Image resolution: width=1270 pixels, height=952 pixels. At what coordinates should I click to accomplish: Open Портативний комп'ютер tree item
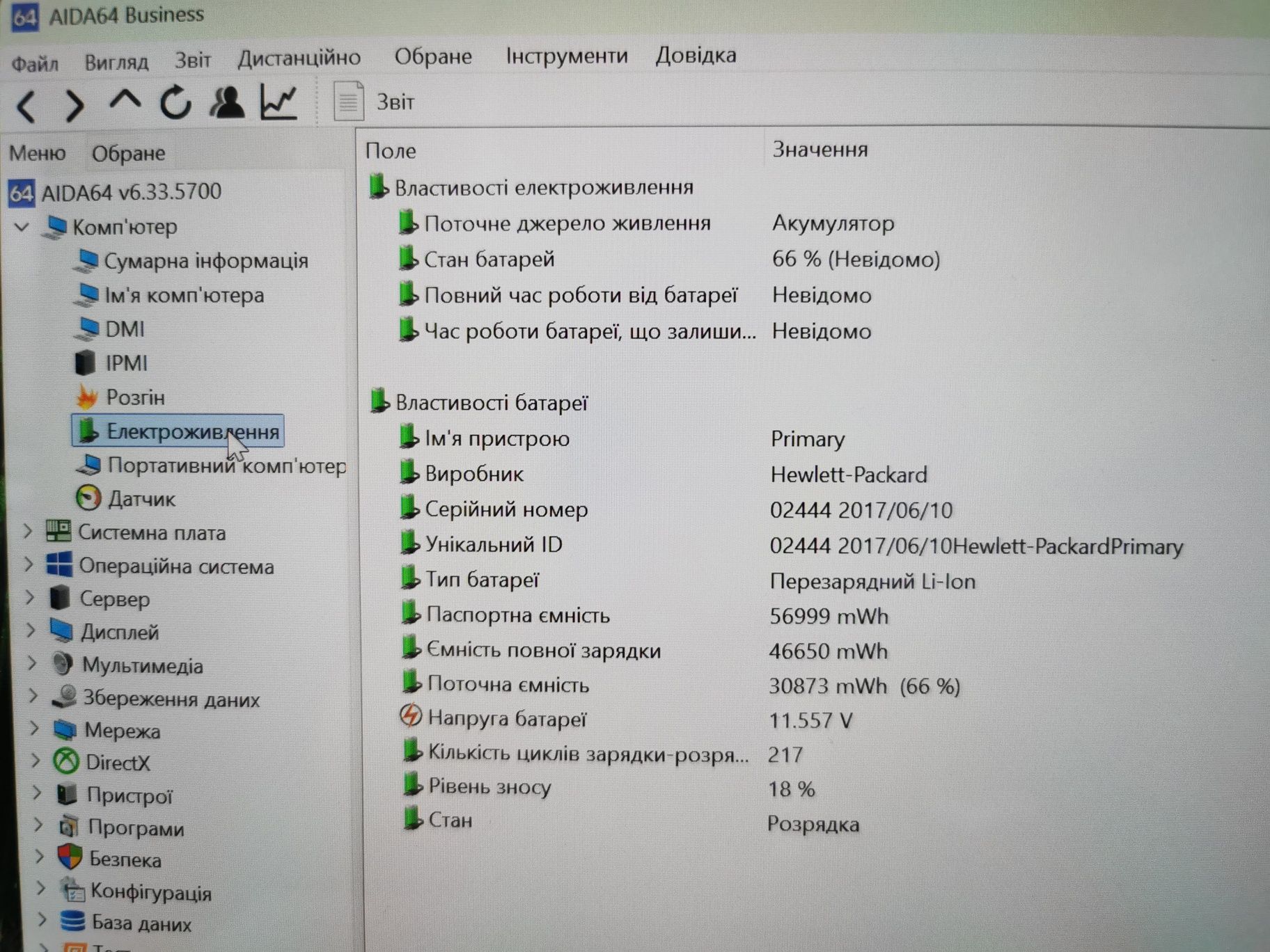pyautogui.click(x=211, y=465)
